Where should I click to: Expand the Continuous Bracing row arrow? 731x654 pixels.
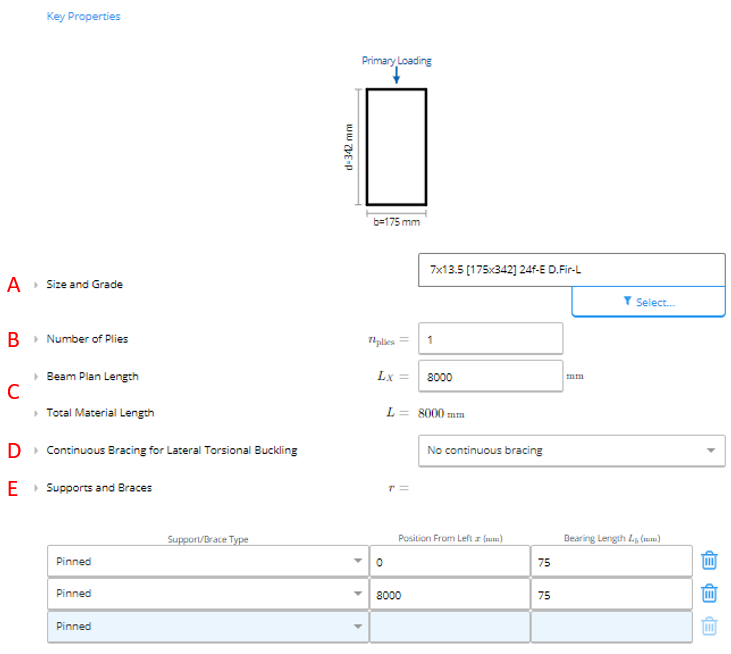[x=36, y=451]
